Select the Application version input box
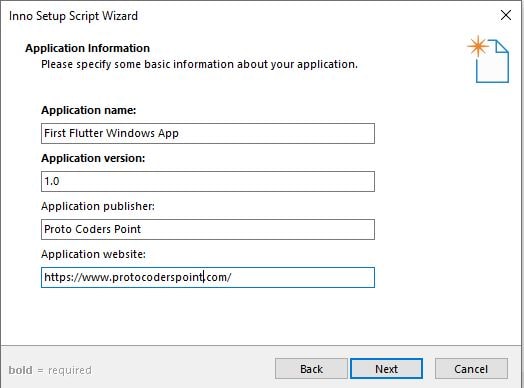Image resolution: width=524 pixels, height=388 pixels. pos(208,181)
